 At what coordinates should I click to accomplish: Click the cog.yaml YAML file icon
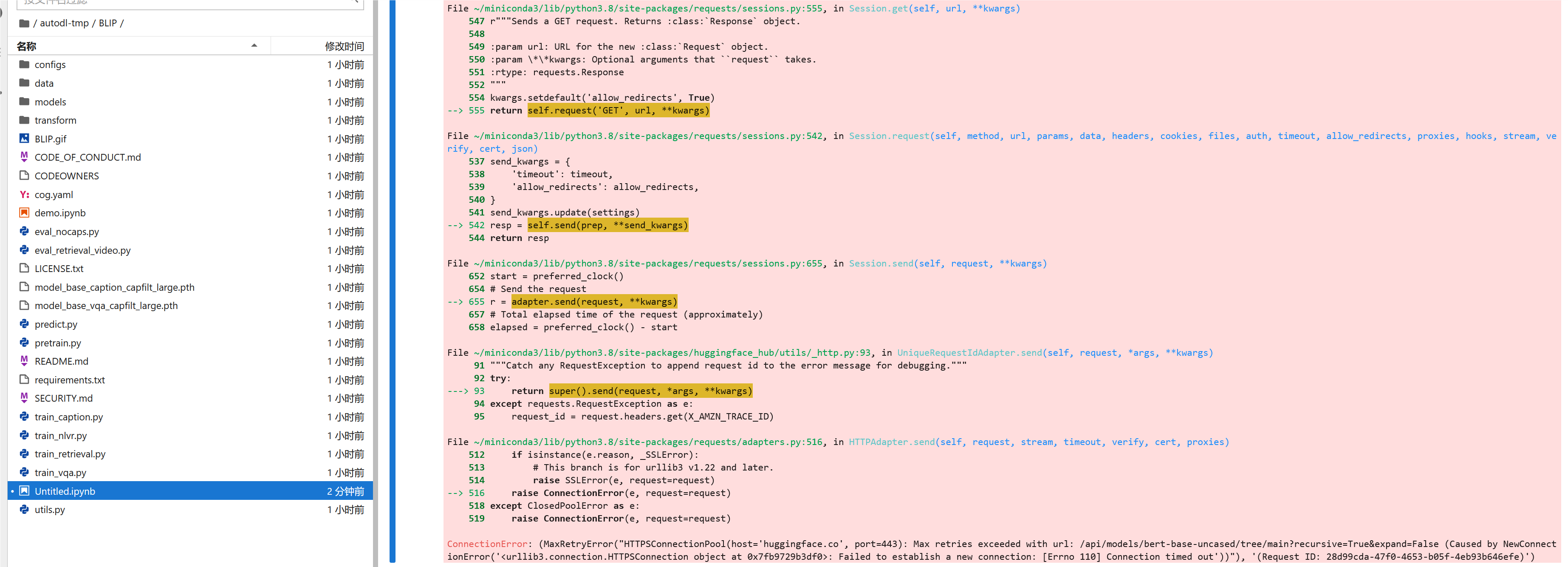[x=24, y=194]
